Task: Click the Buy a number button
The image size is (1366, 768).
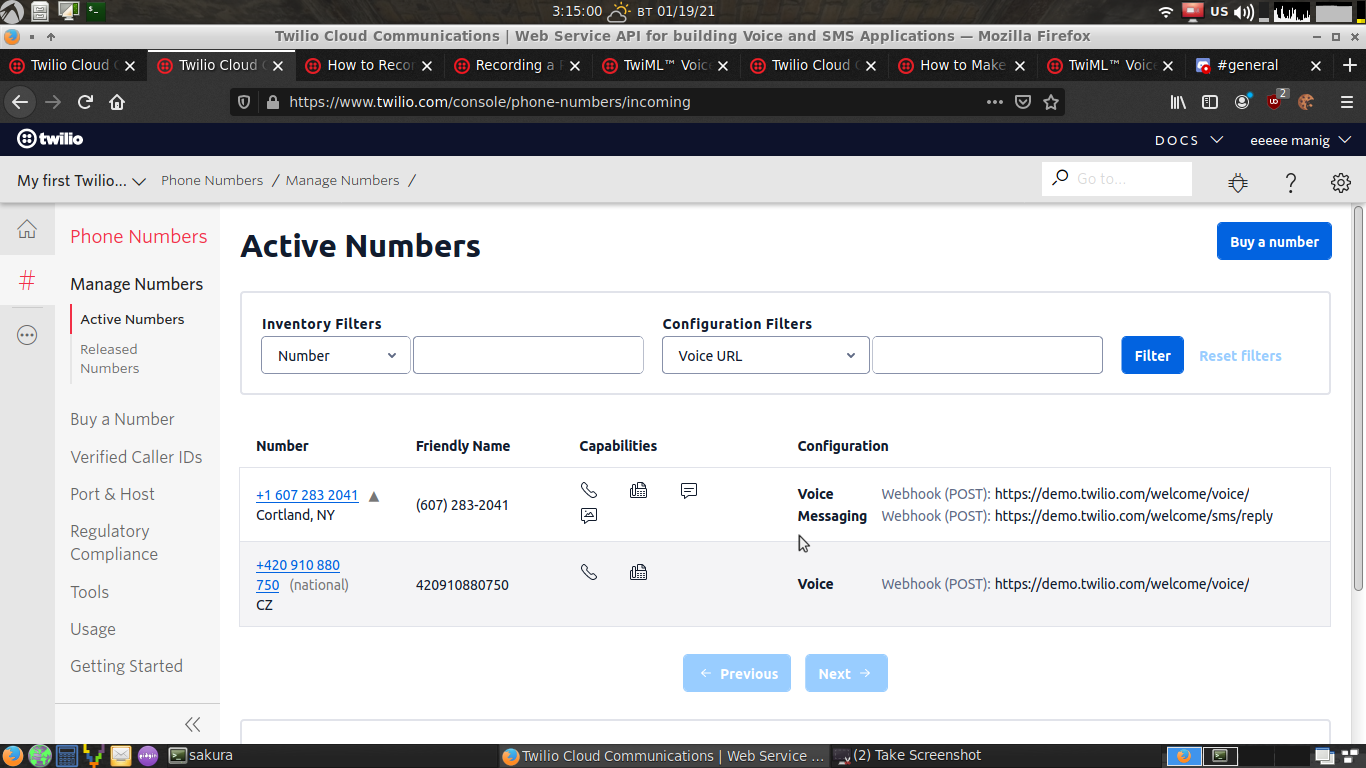Action: (x=1274, y=241)
